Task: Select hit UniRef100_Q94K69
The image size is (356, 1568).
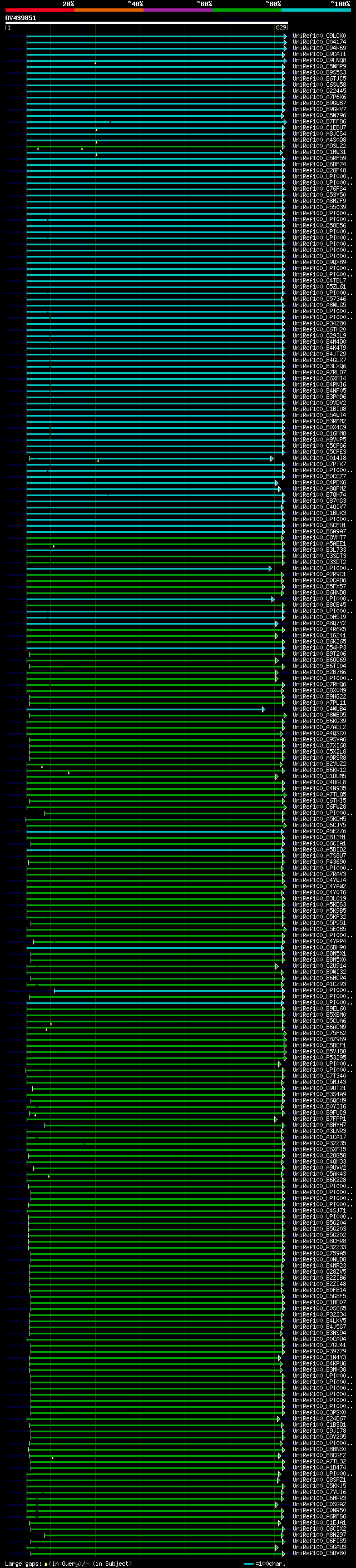Action: coord(319,48)
